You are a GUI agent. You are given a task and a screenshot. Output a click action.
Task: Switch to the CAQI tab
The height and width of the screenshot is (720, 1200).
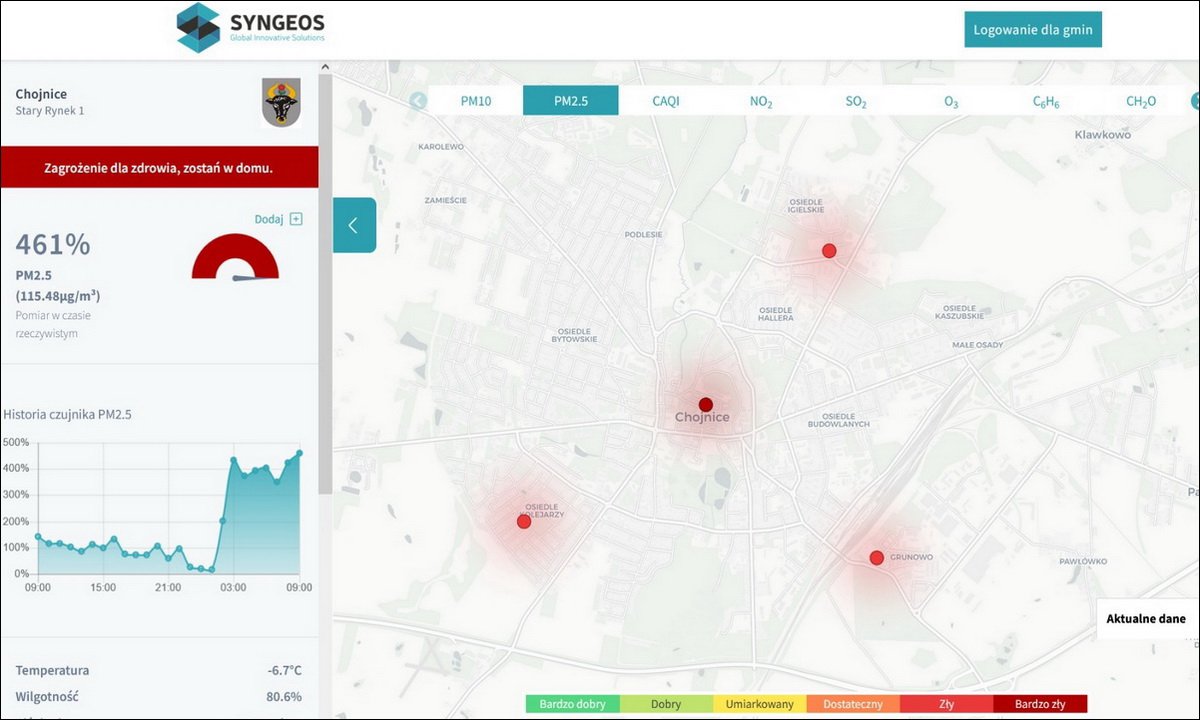tap(666, 101)
